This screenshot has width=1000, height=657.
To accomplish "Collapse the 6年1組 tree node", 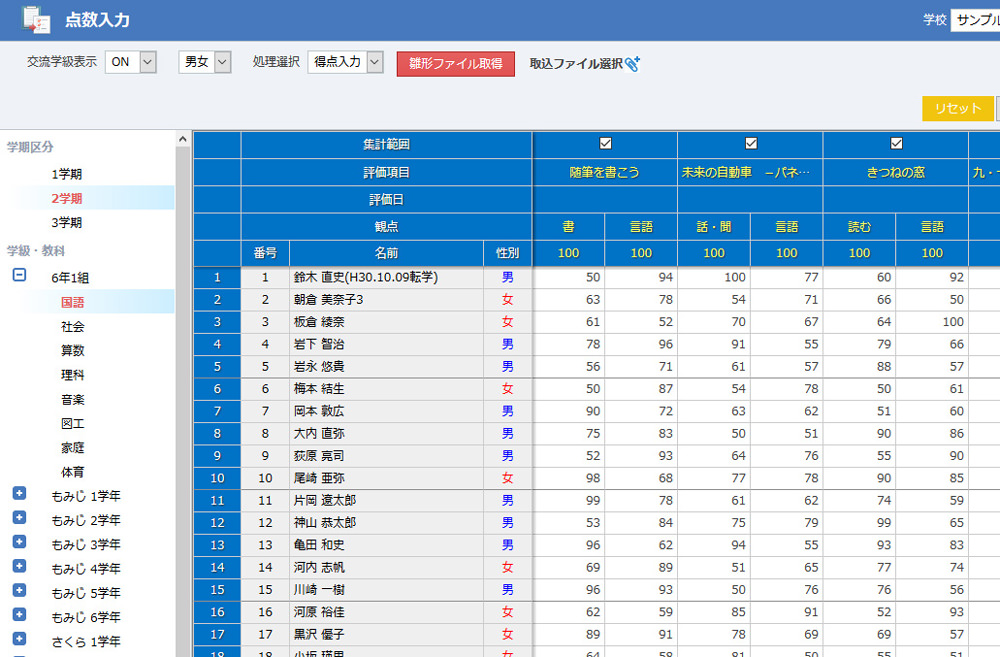I will point(19,276).
